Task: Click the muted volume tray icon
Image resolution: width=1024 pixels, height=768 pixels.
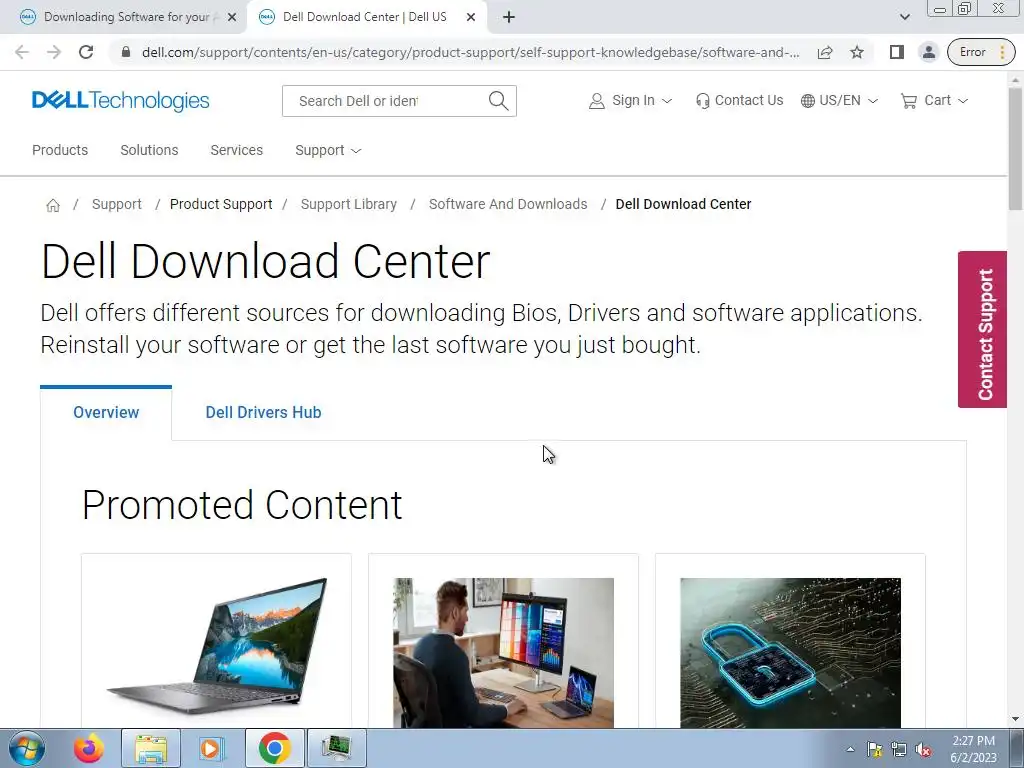Action: pos(923,750)
